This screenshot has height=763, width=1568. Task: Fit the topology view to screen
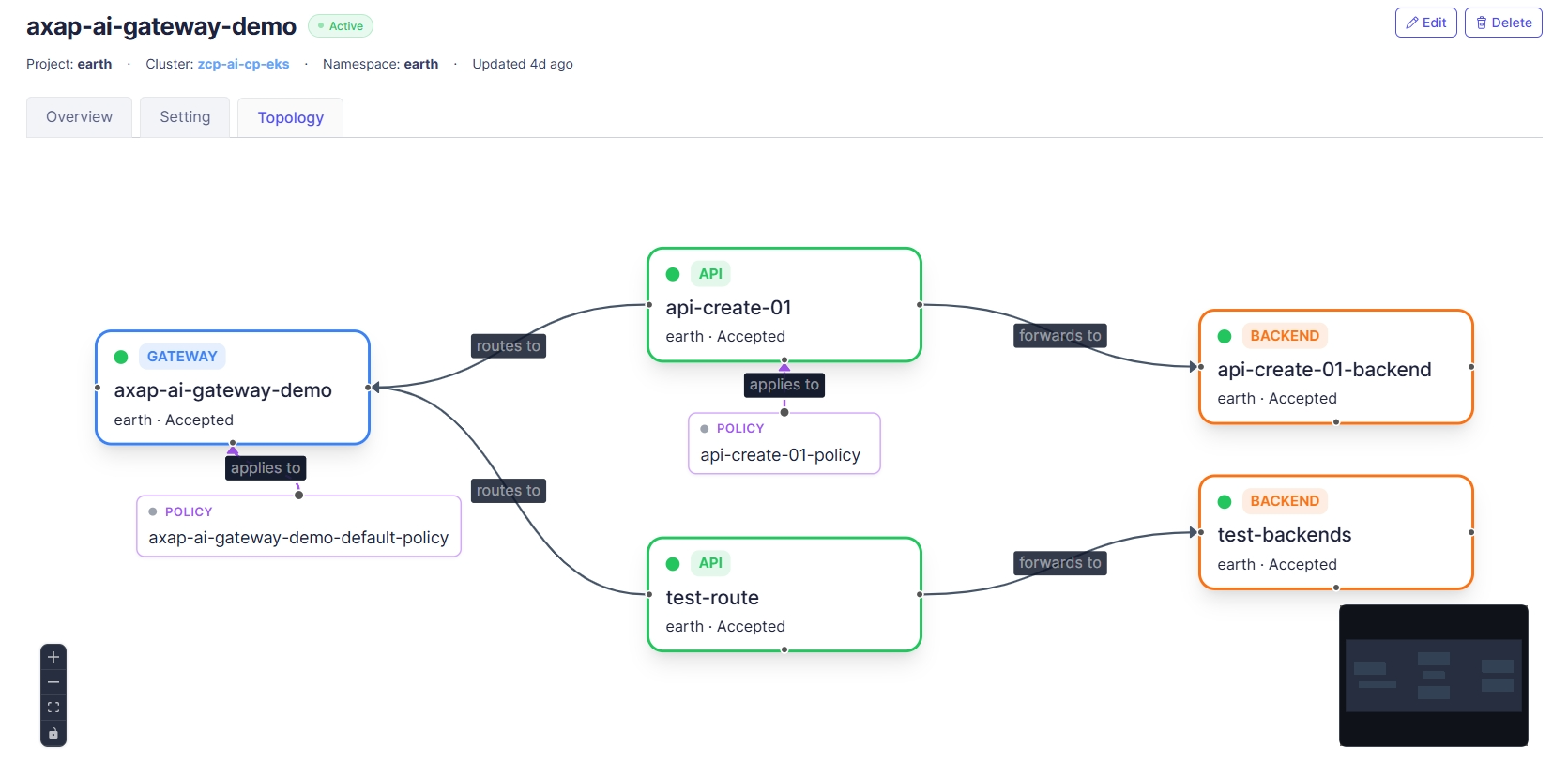53,708
